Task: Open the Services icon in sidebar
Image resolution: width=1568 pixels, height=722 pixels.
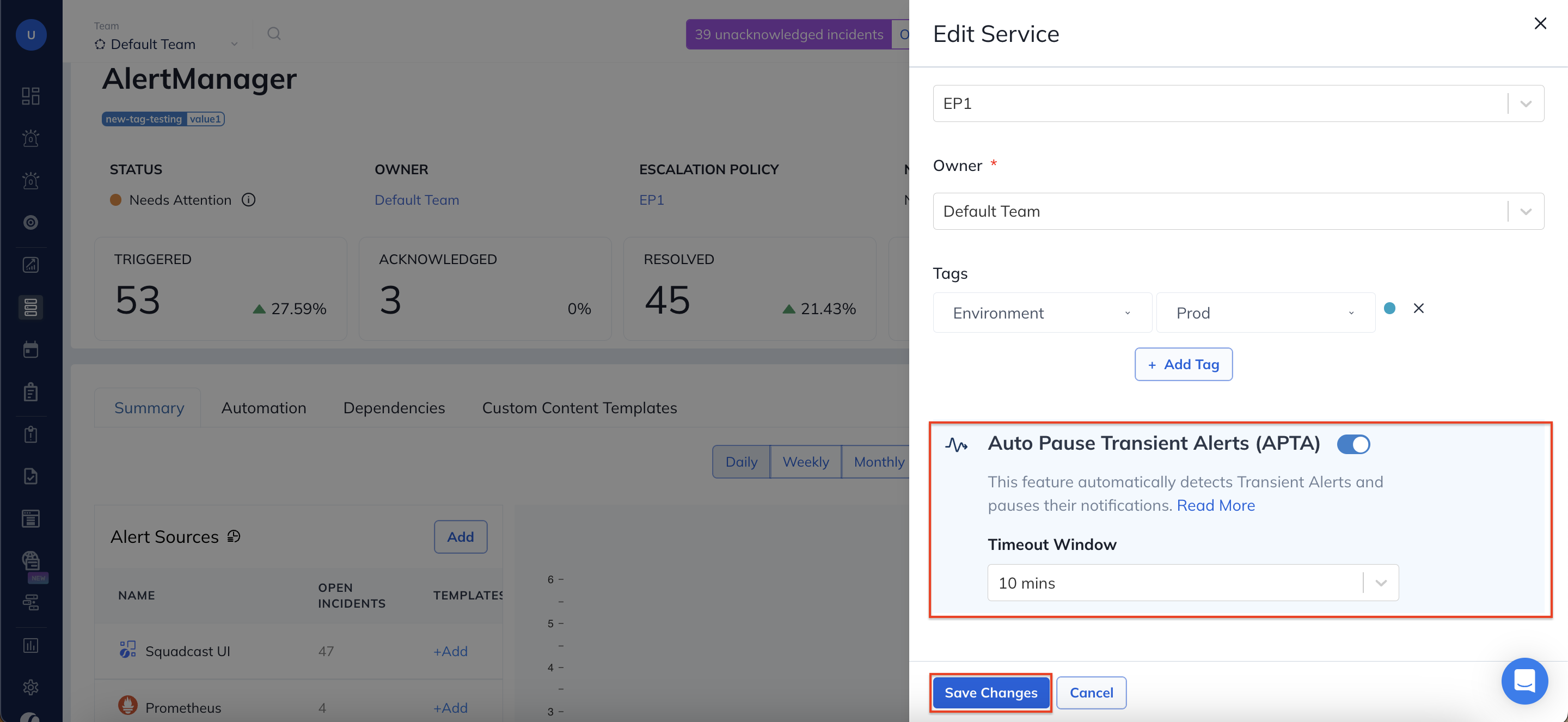Action: [30, 308]
